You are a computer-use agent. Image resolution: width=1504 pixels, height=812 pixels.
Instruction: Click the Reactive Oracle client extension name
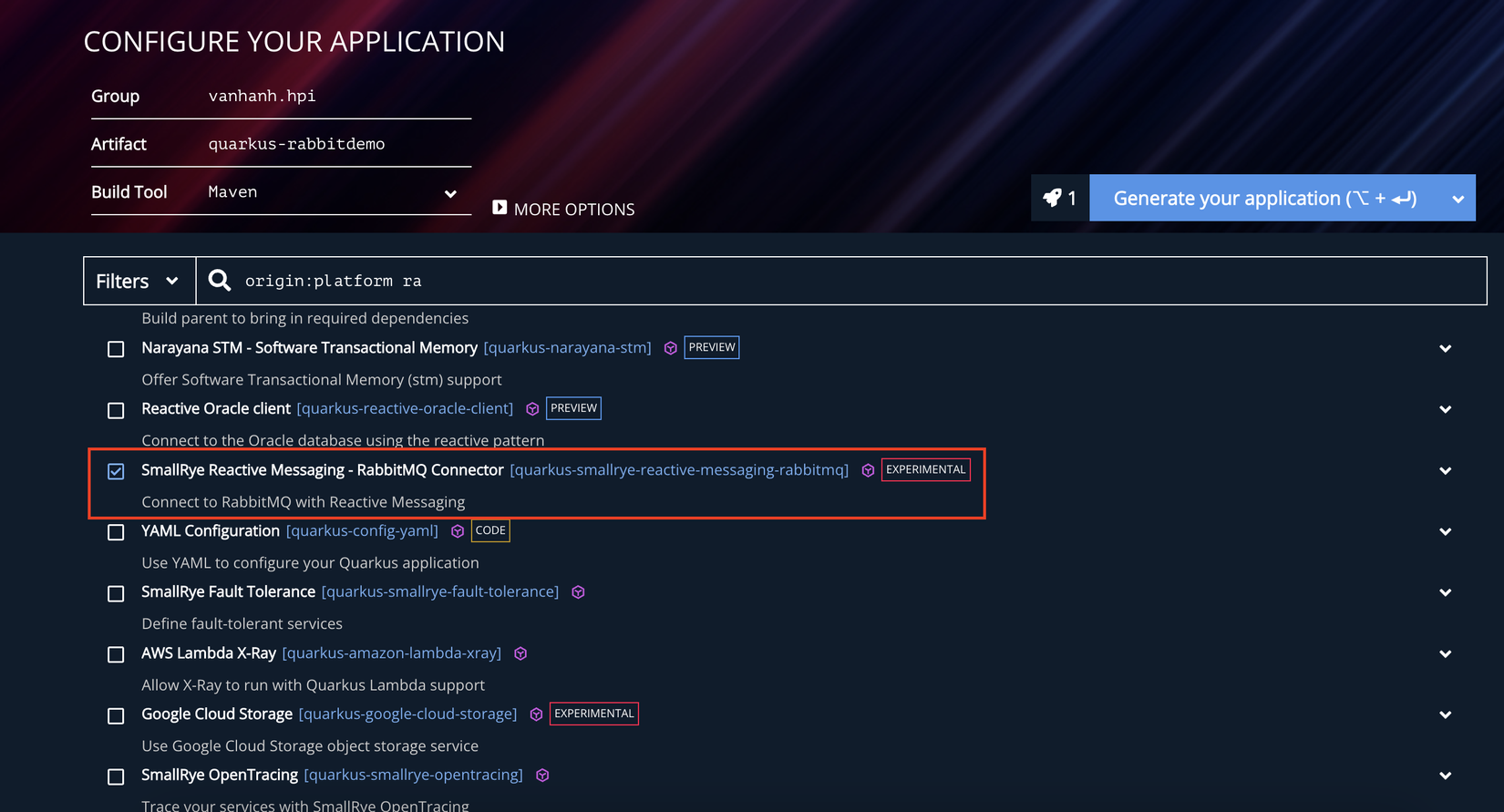coord(216,409)
